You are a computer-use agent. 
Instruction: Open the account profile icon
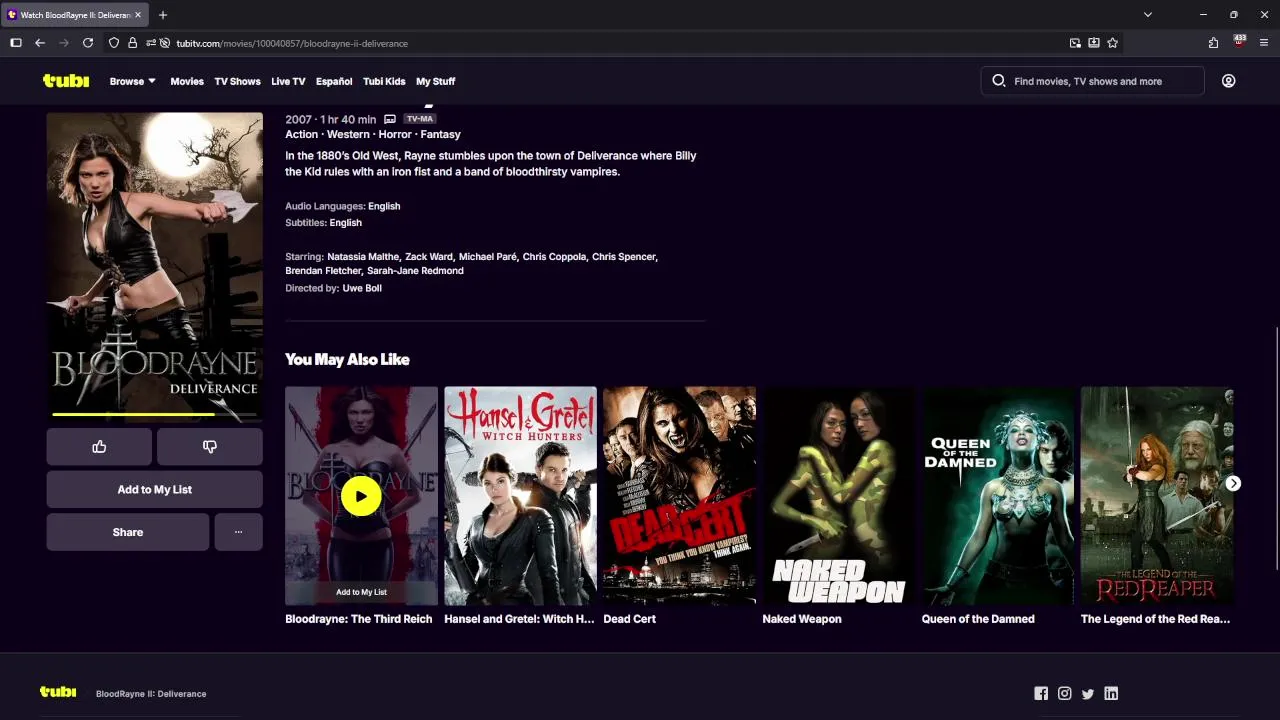coord(1228,81)
